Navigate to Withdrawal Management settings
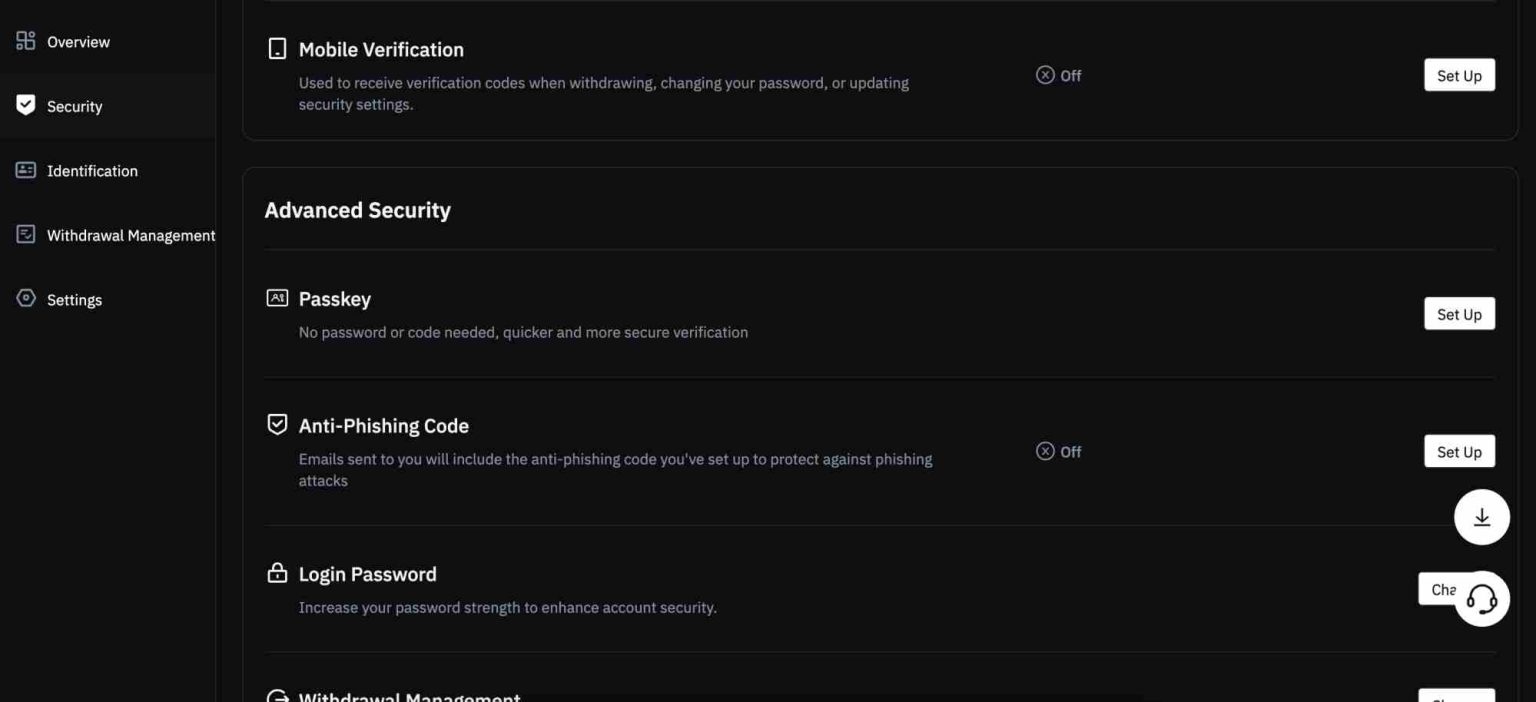Viewport: 1536px width, 702px height. coord(130,233)
